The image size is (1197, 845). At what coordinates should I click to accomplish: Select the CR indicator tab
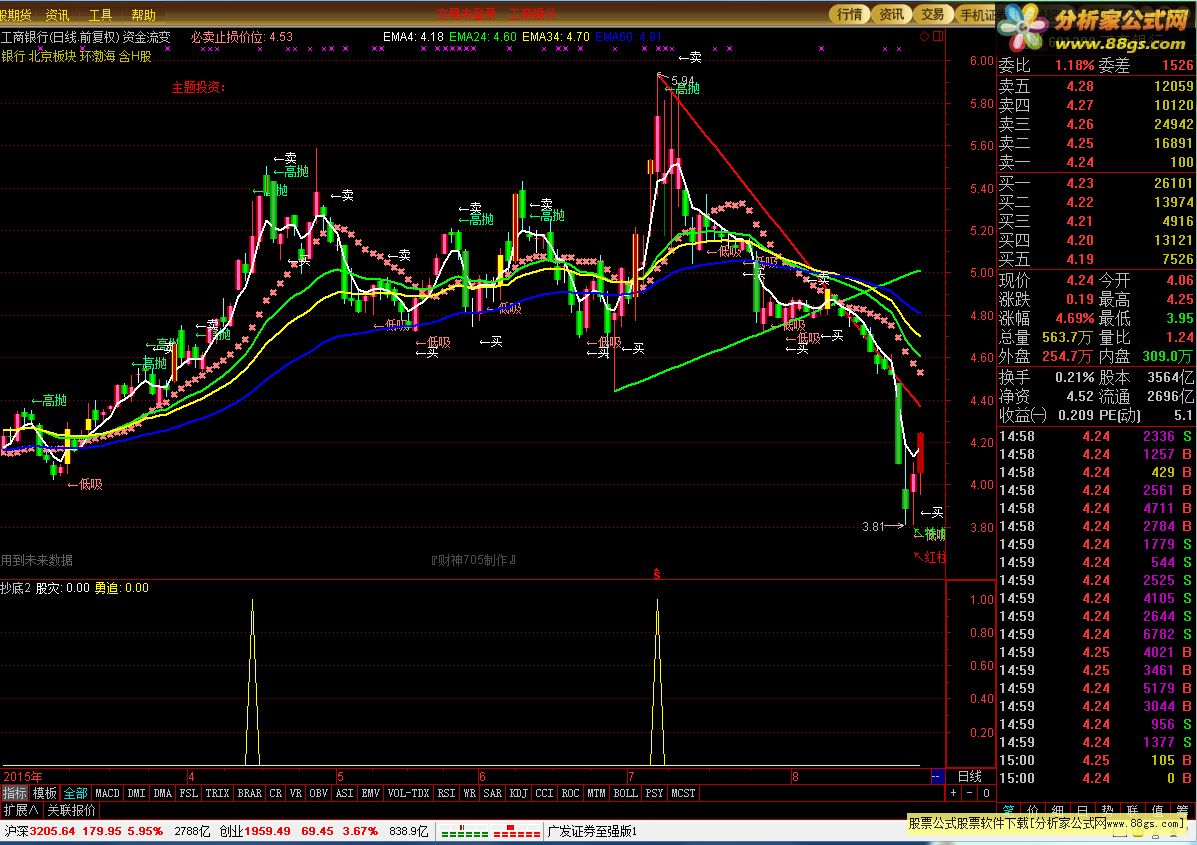(x=276, y=793)
